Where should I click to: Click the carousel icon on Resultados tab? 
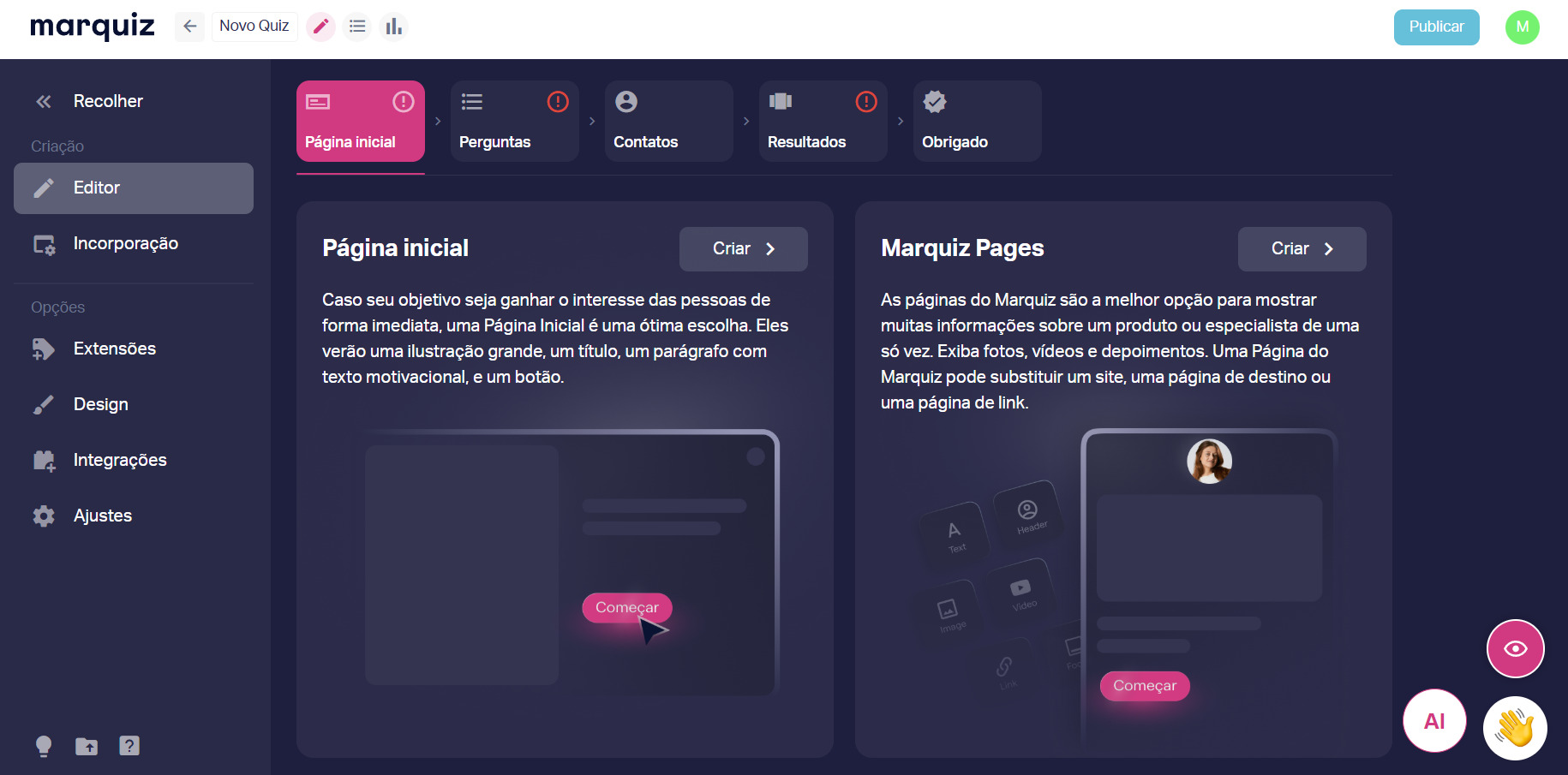[x=781, y=102]
